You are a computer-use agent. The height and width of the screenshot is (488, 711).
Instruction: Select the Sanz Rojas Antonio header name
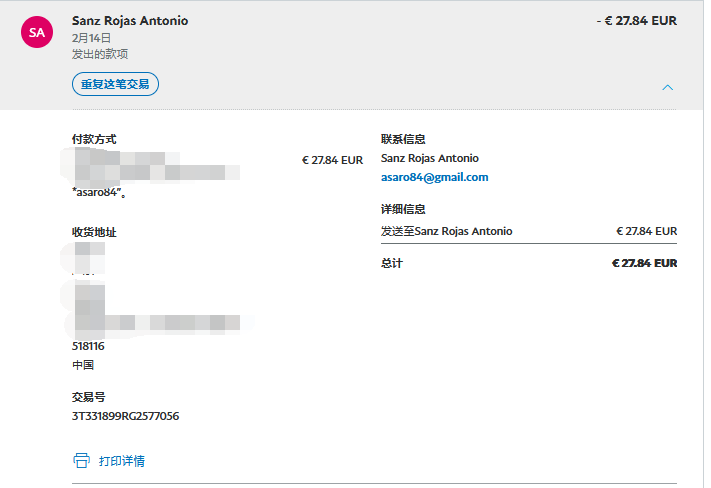[x=130, y=21]
